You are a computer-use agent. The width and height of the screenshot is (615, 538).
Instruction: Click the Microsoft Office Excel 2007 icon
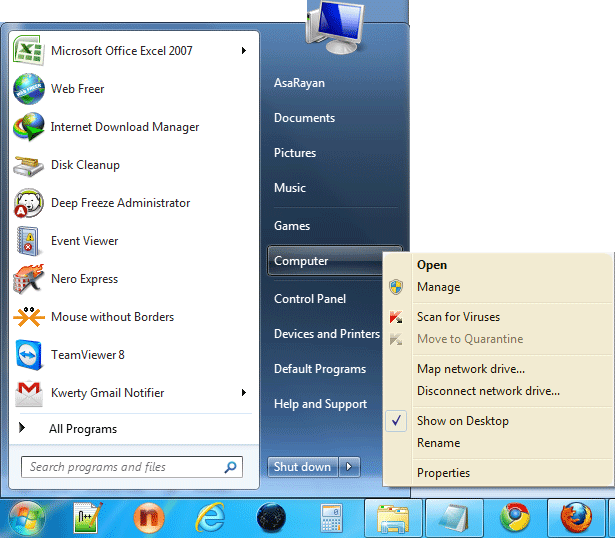tap(28, 50)
